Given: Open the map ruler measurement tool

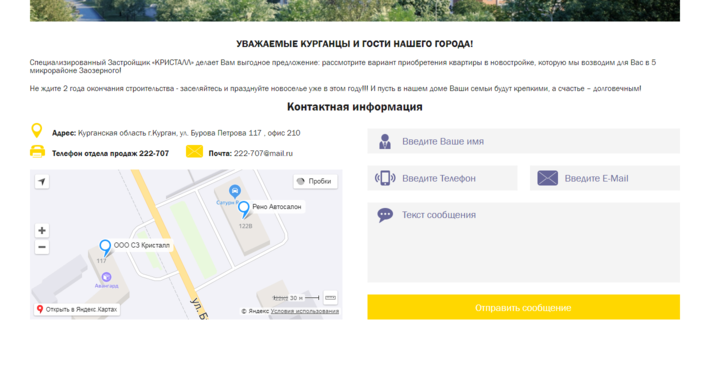Looking at the screenshot, I should 331,298.
